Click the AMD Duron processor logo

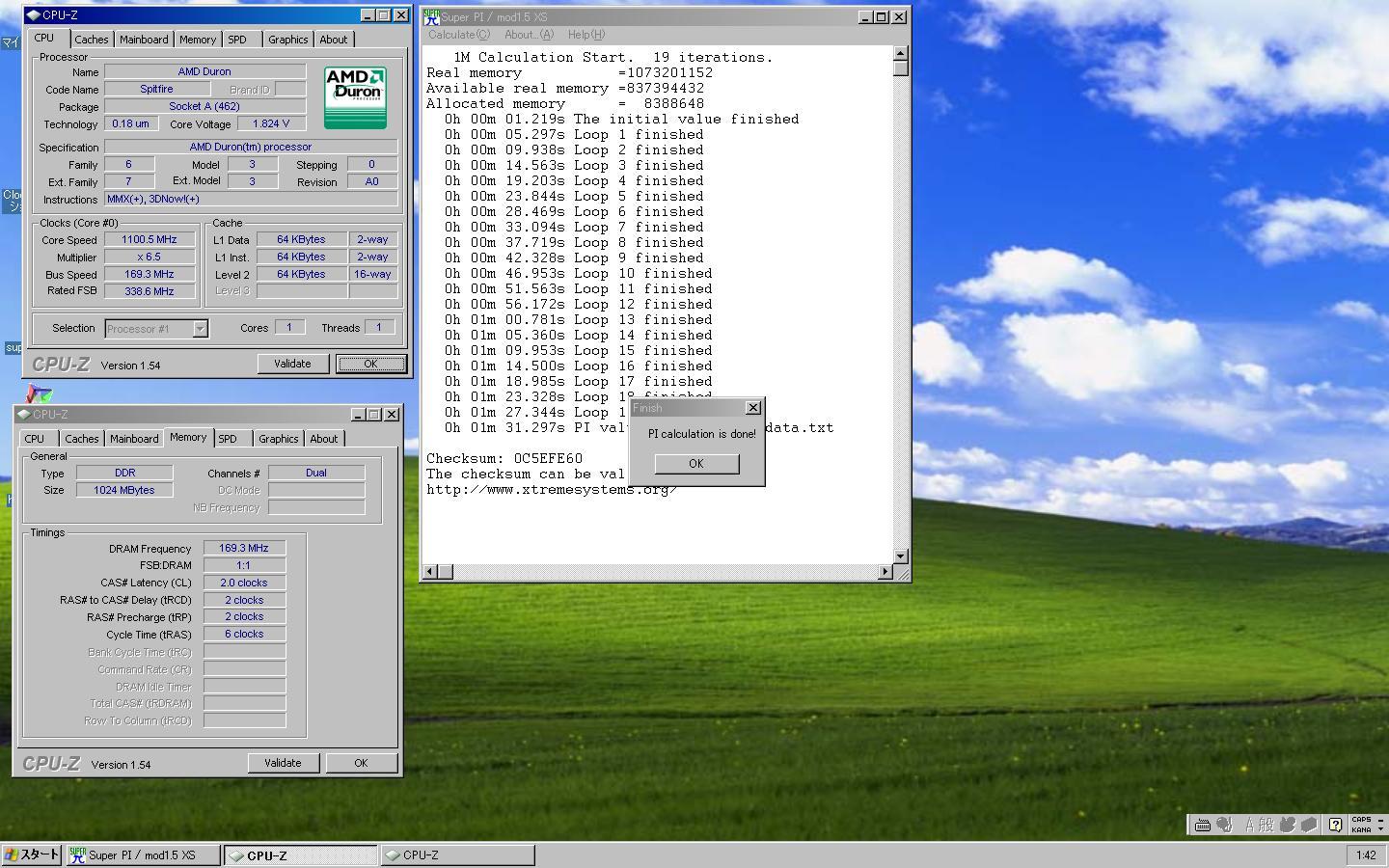355,97
